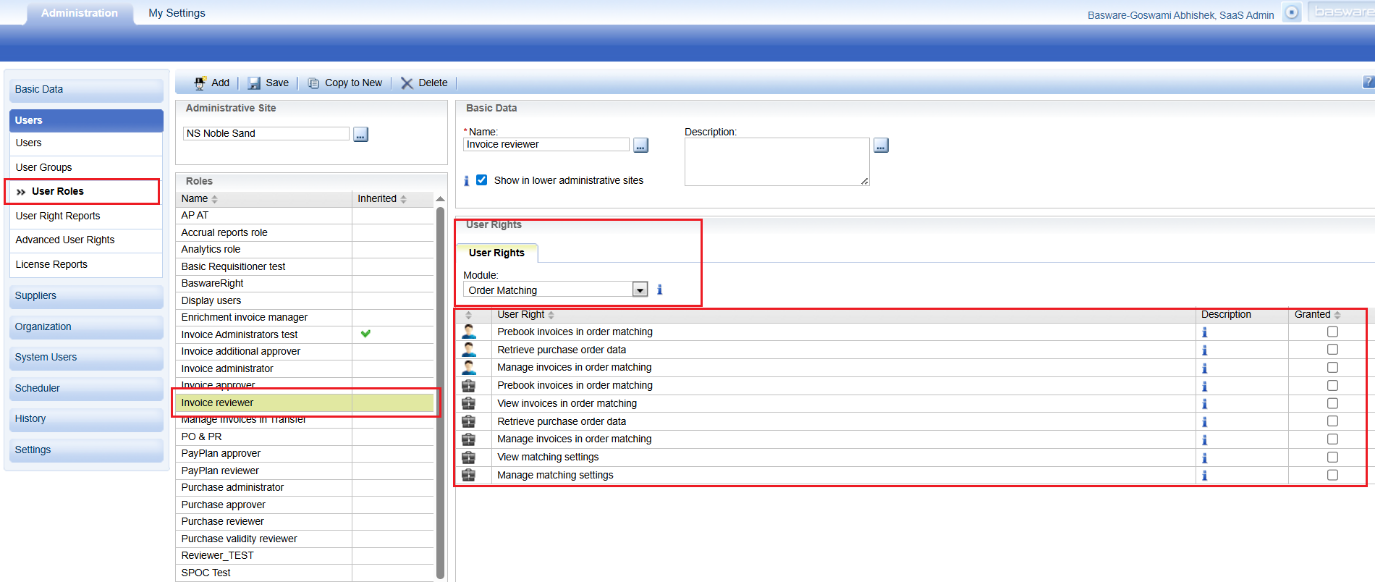Expand the Suppliers sidebar section
This screenshot has height=582, width=1375.
point(86,296)
